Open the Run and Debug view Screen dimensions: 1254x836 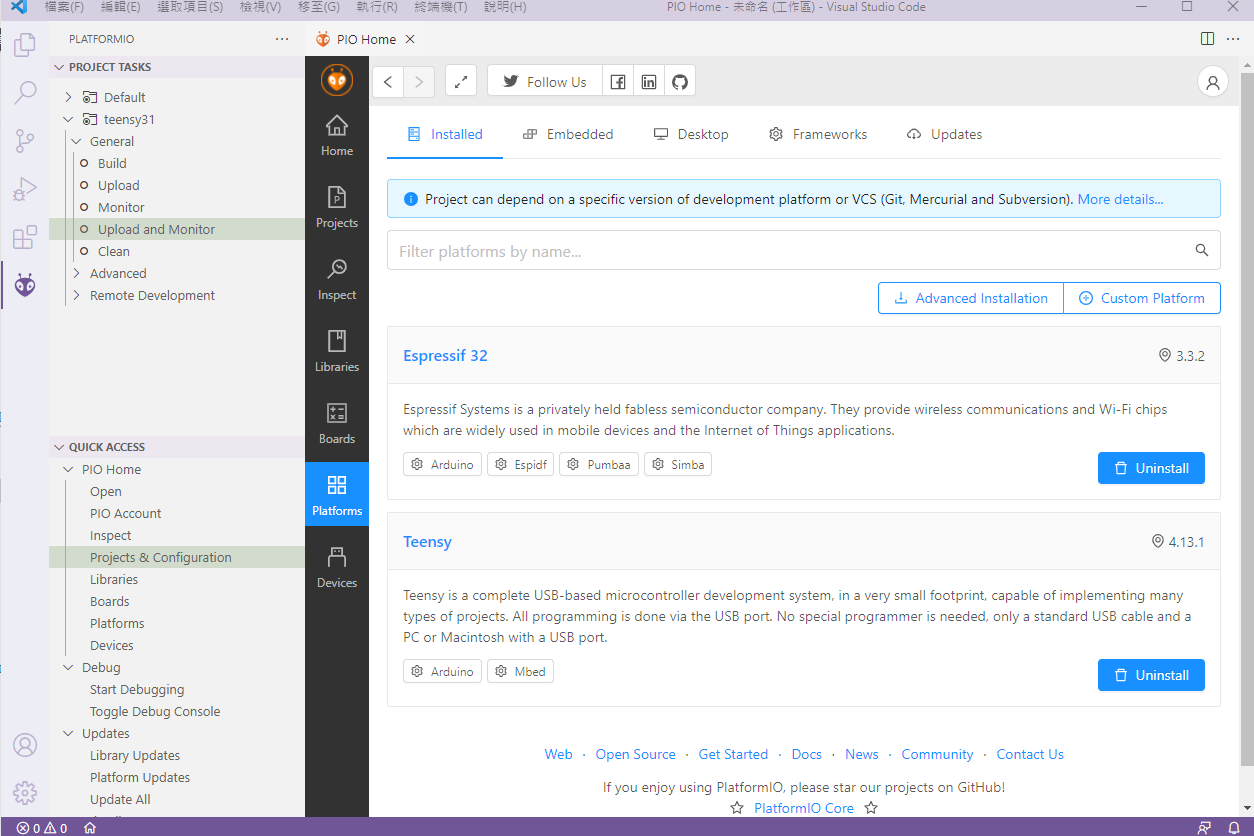(25, 189)
